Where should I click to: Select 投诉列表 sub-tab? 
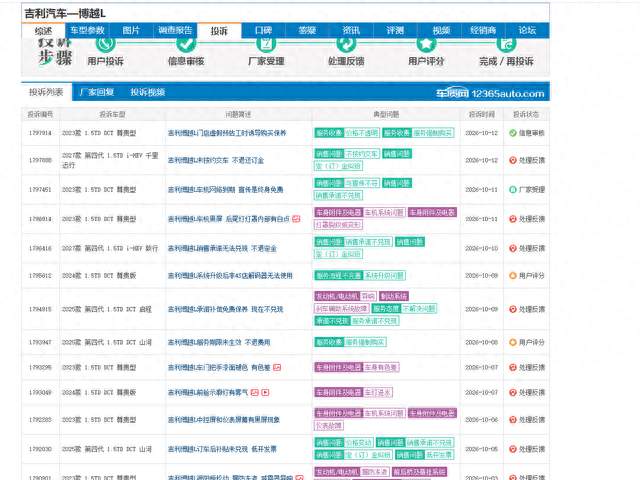coord(46,92)
